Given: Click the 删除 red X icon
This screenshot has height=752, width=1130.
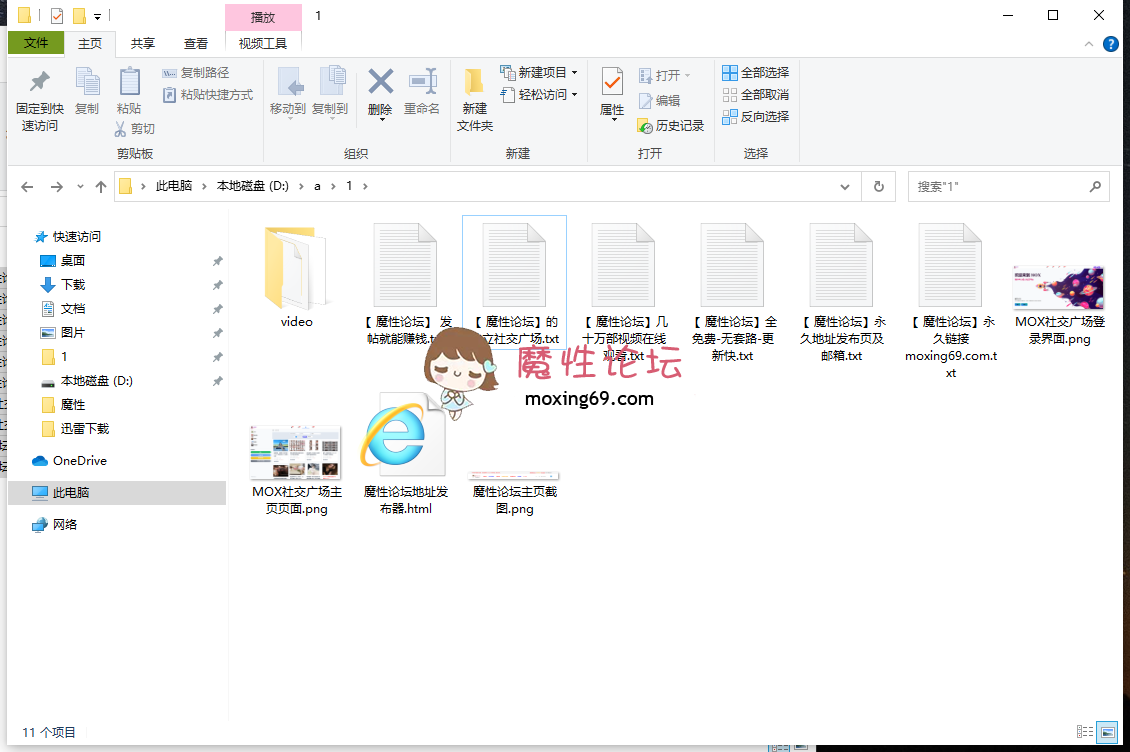Looking at the screenshot, I should pos(381,81).
